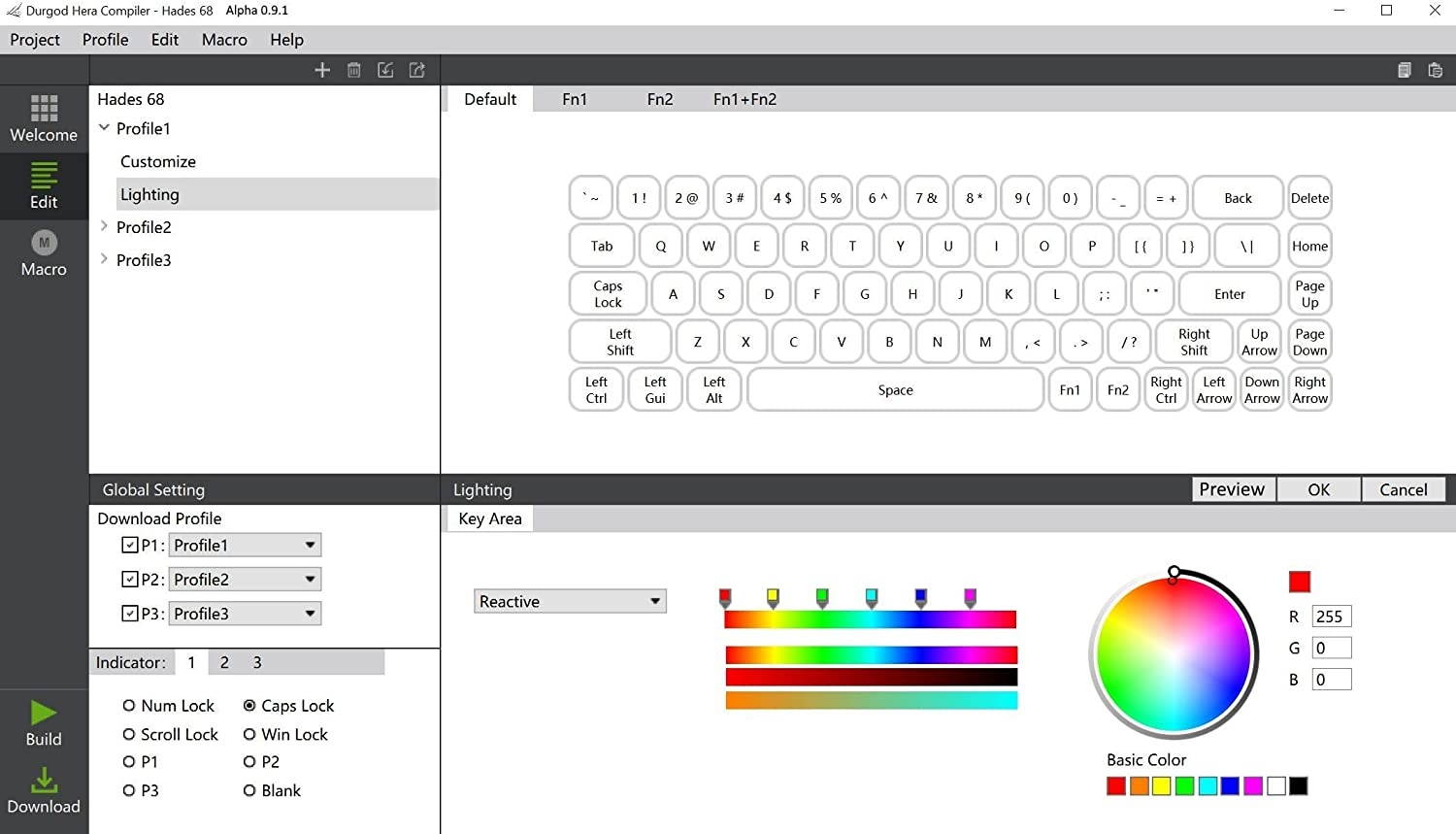This screenshot has width=1456, height=834.
Task: Click the Preview button for lighting
Action: (x=1232, y=488)
